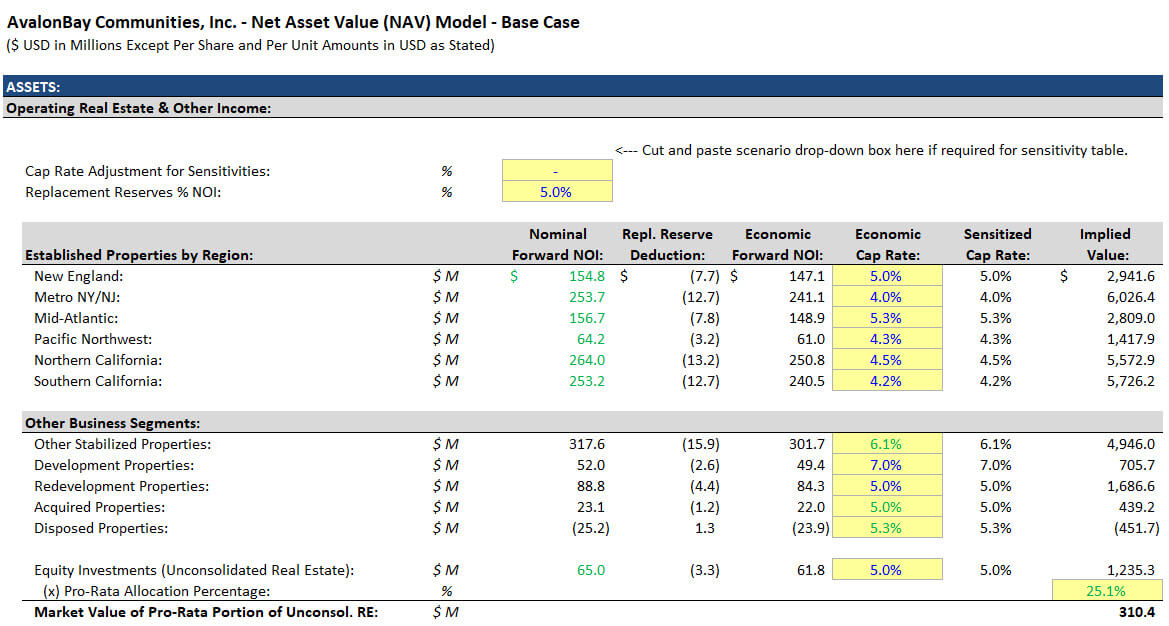Select Equity Investments economic NOI 61.8
The height and width of the screenshot is (626, 1169).
pos(811,569)
